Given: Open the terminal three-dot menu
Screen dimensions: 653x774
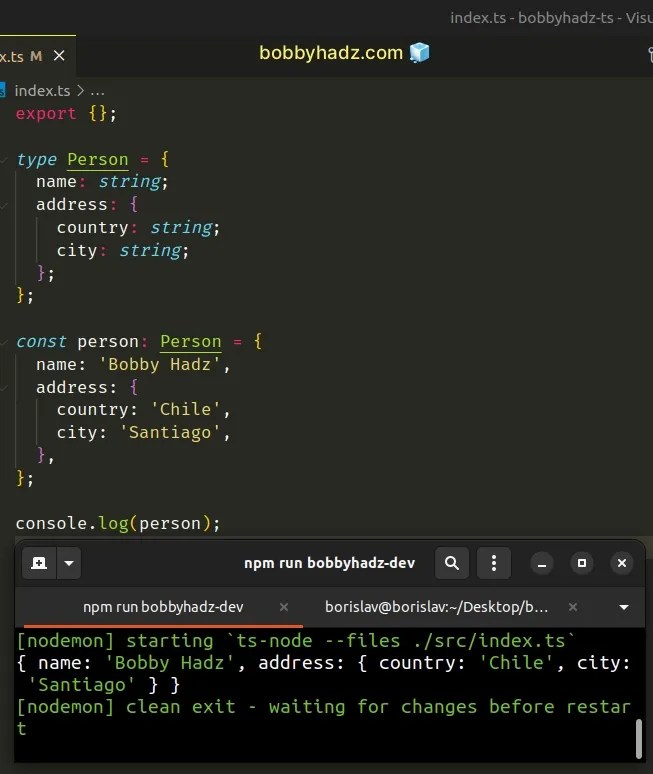Looking at the screenshot, I should pyautogui.click(x=494, y=563).
